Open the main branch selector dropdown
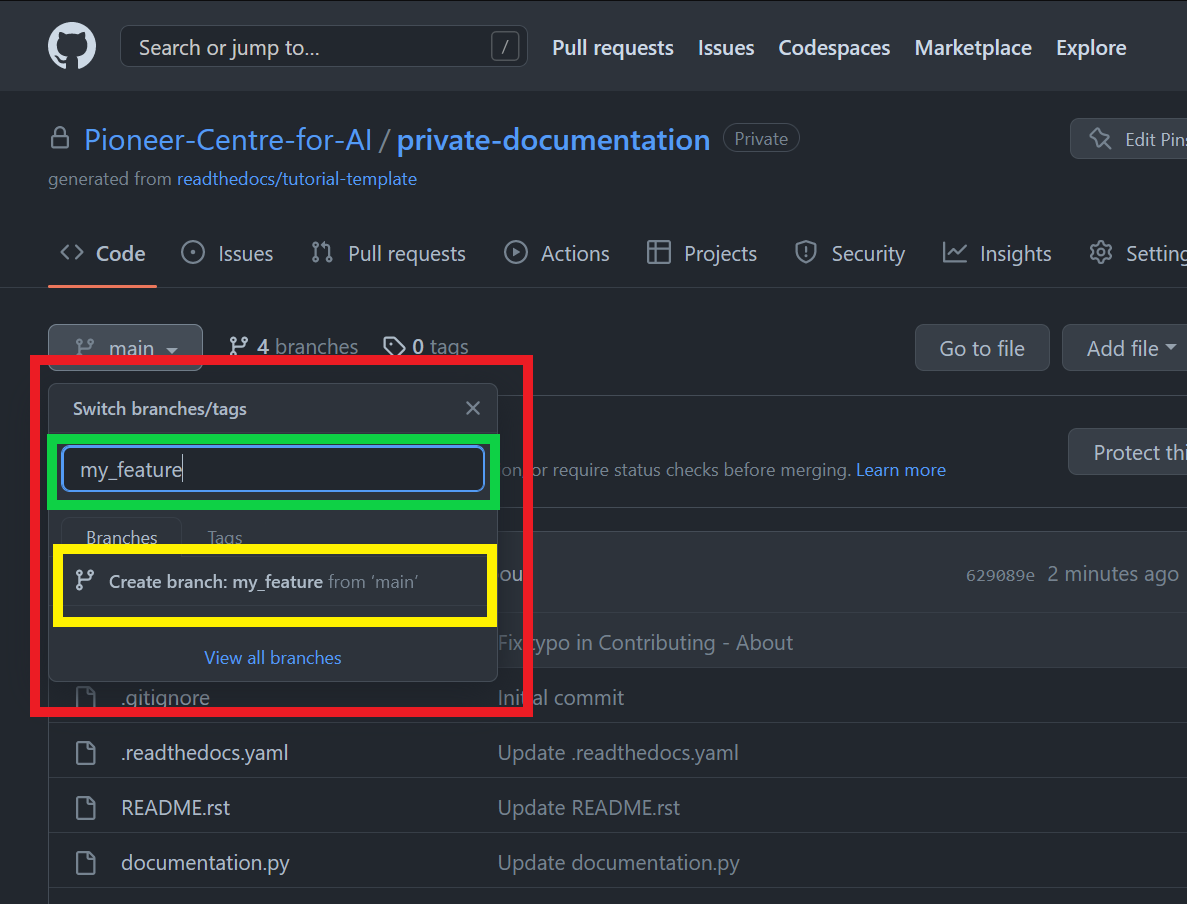Screen dimensions: 1187x904 click(125, 348)
